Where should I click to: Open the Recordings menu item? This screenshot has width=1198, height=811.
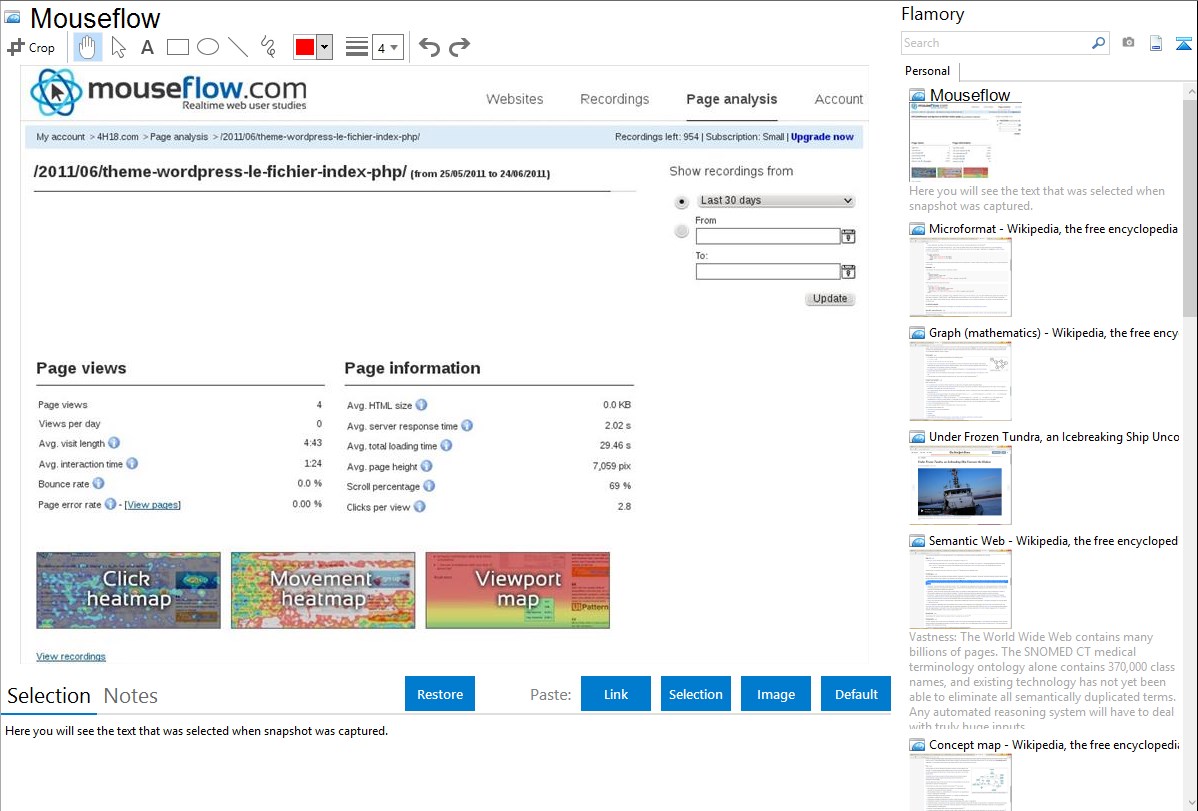coord(614,99)
